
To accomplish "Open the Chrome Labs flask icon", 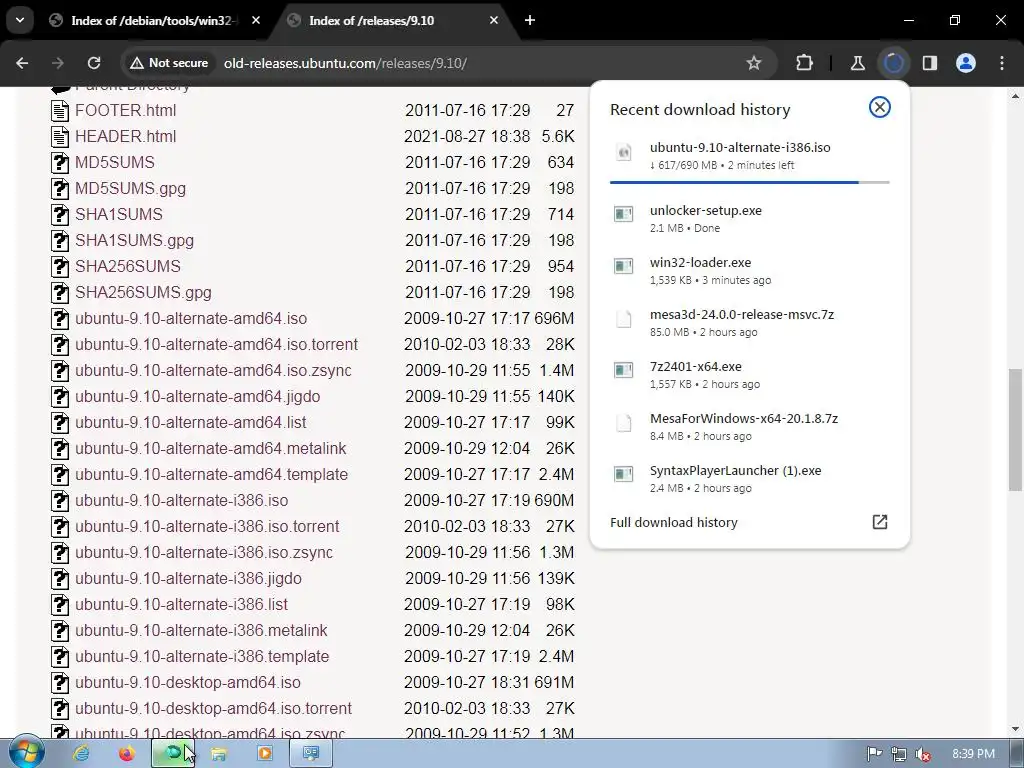I will click(857, 63).
